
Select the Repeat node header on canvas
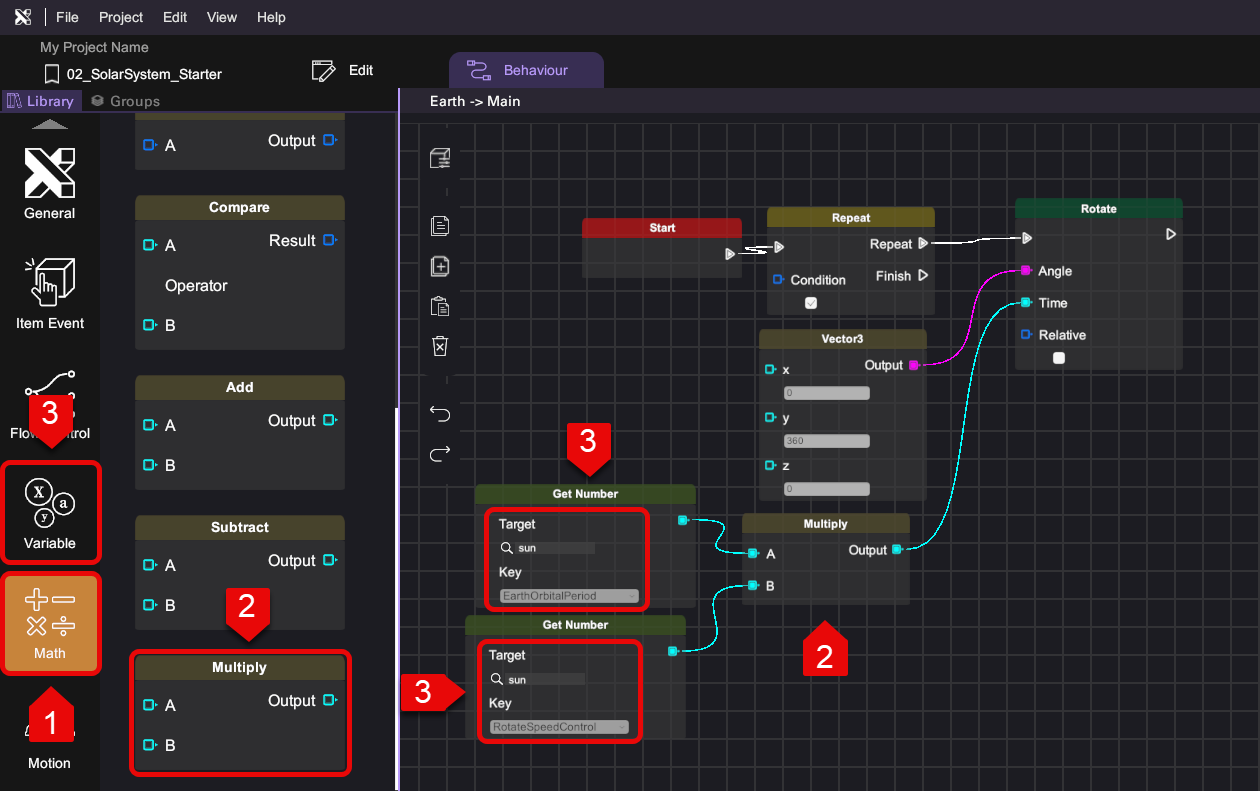pyautogui.click(x=851, y=217)
